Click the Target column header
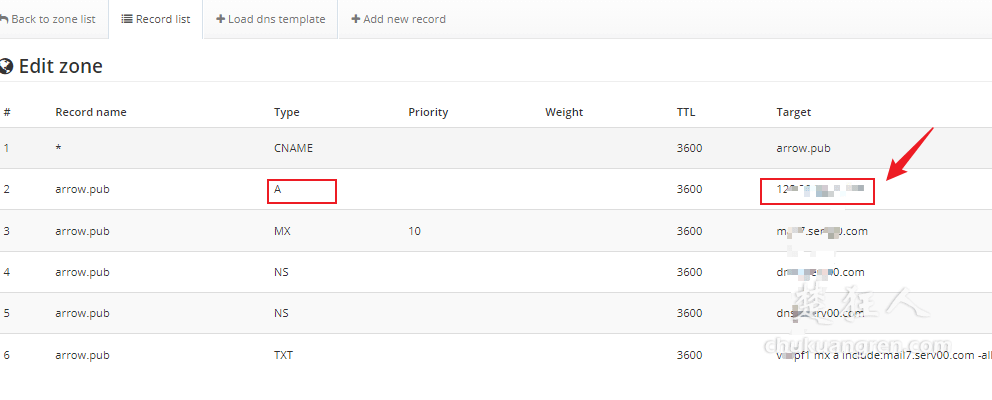The image size is (992, 400). point(793,112)
